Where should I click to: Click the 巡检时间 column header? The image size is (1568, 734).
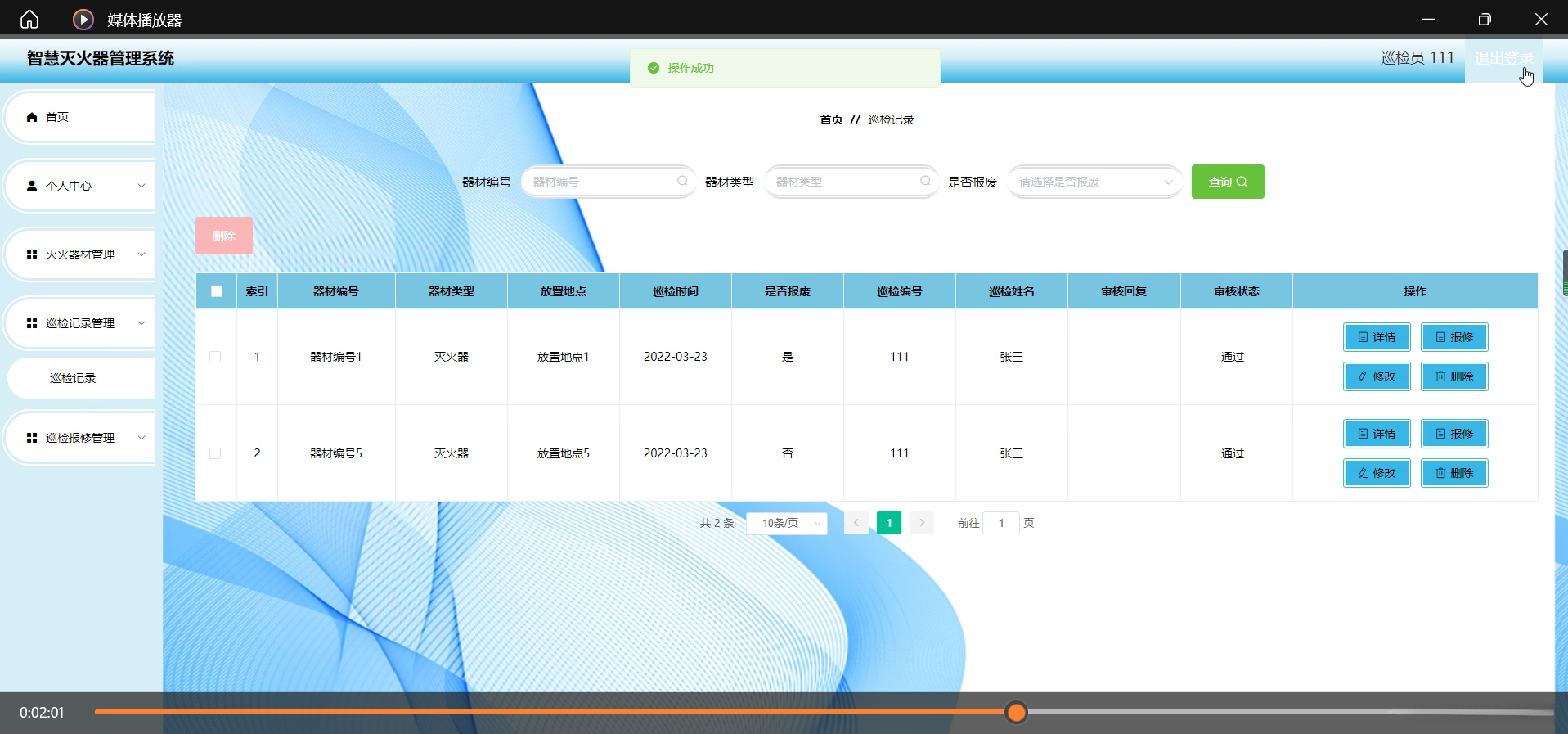(x=676, y=291)
